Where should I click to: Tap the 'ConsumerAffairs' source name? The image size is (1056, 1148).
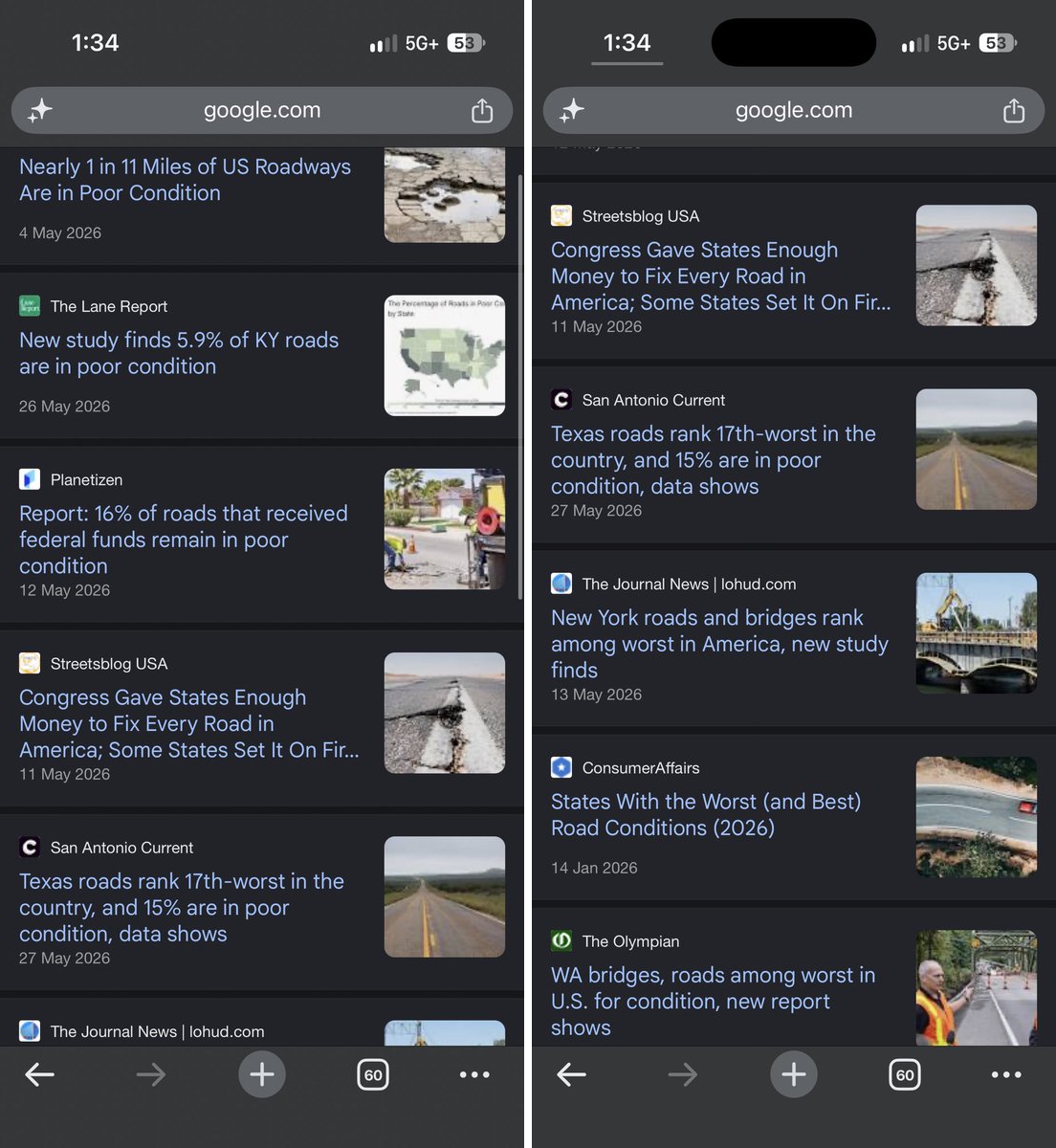(x=641, y=767)
